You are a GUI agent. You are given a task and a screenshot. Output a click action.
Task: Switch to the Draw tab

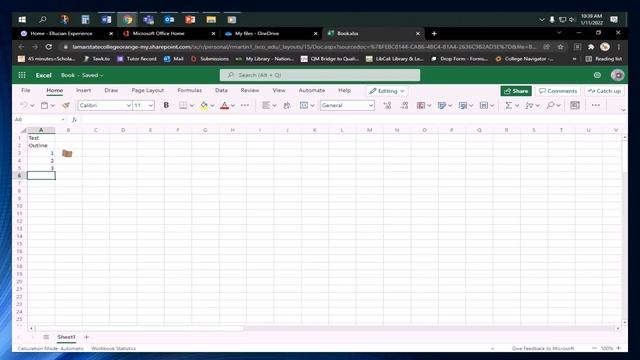tap(111, 90)
